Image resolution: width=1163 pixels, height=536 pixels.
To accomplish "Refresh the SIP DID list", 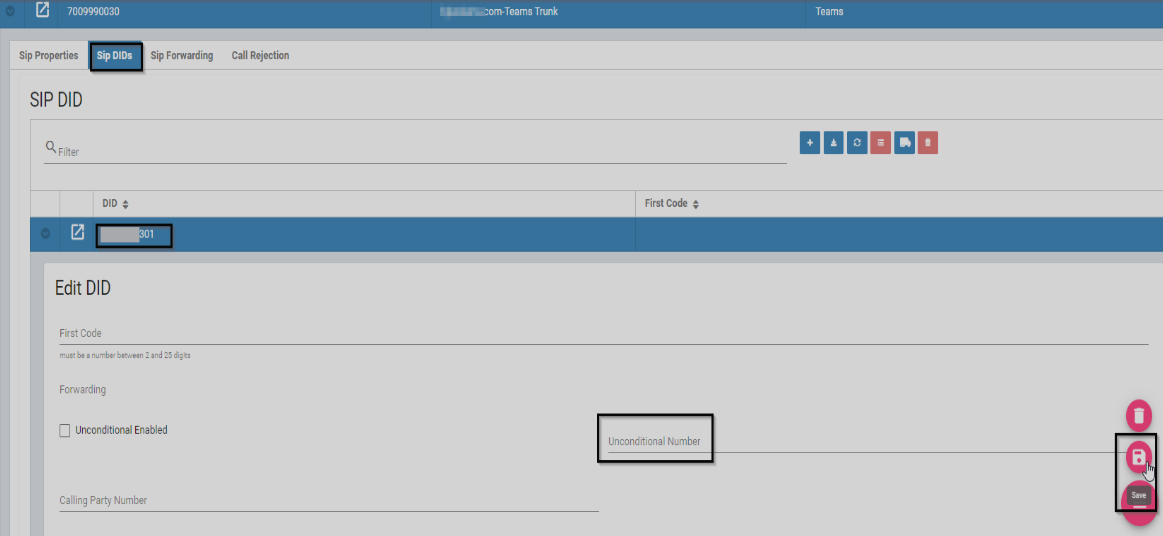I will (x=857, y=143).
